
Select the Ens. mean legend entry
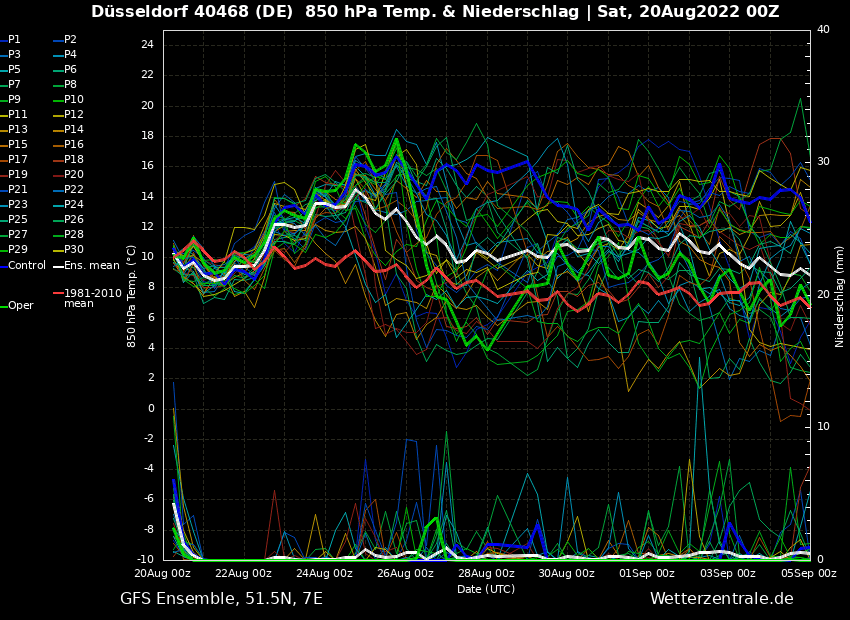[x=90, y=265]
